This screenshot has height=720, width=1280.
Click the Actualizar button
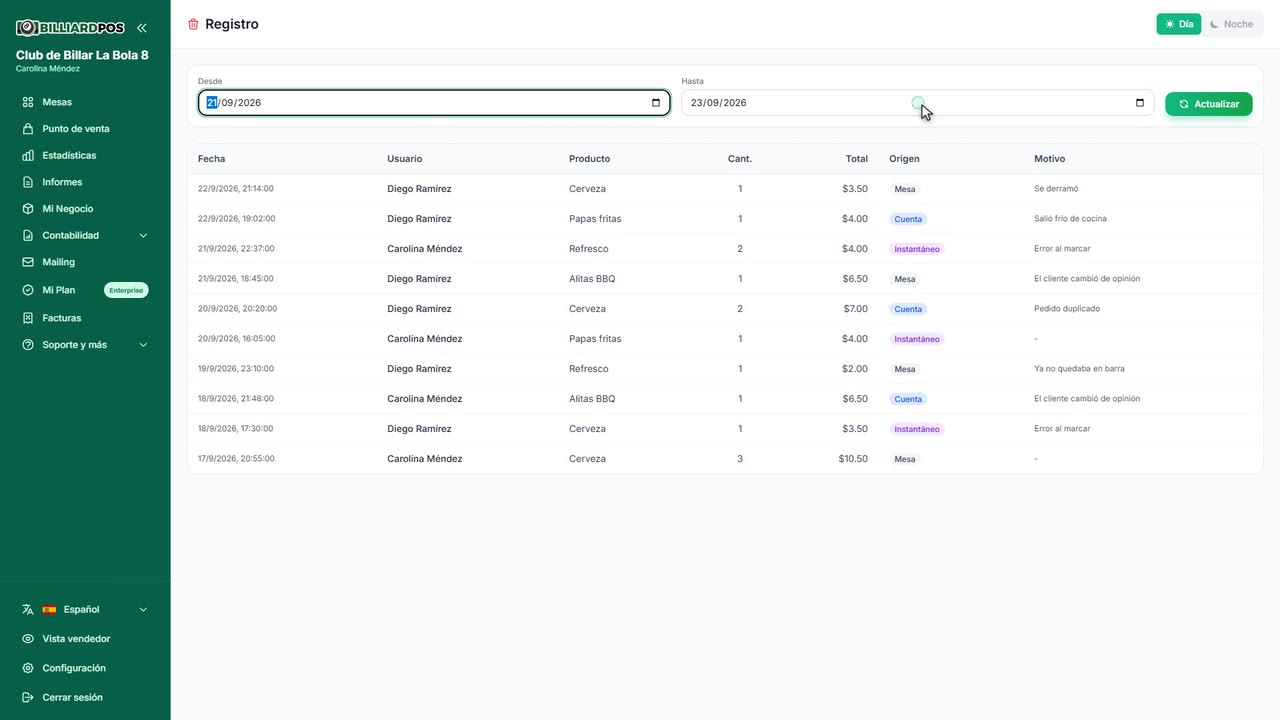1208,104
